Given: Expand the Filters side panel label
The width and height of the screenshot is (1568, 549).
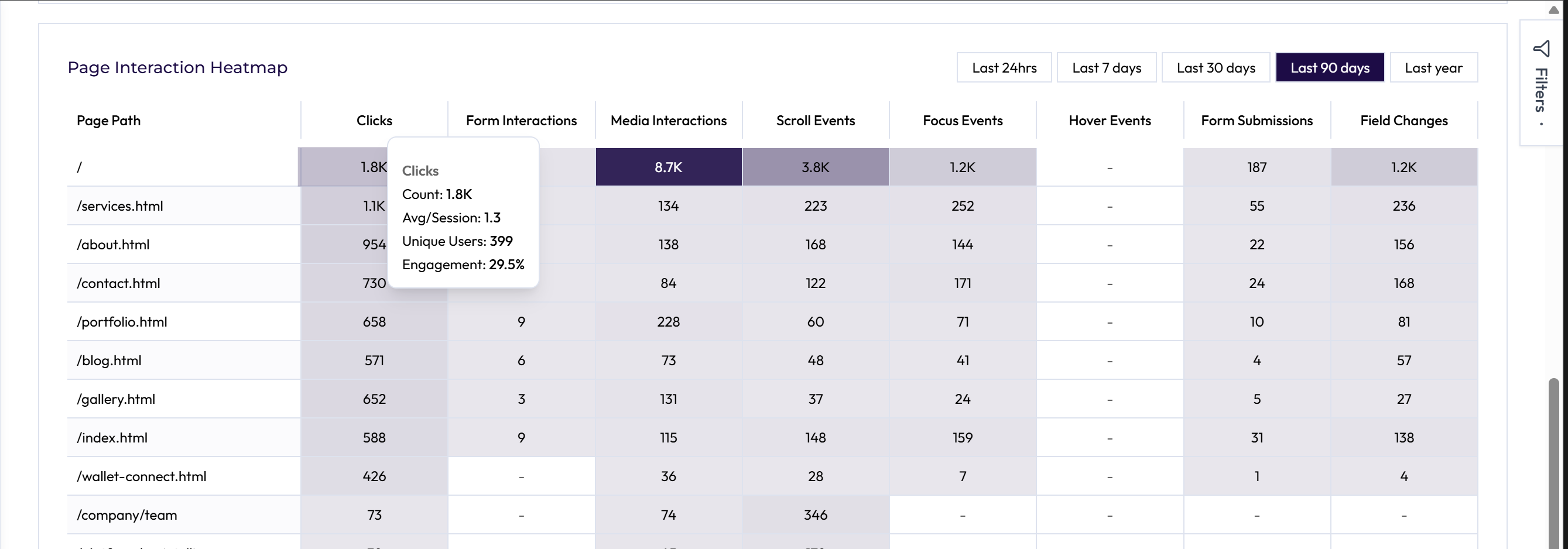Looking at the screenshot, I should (x=1540, y=90).
